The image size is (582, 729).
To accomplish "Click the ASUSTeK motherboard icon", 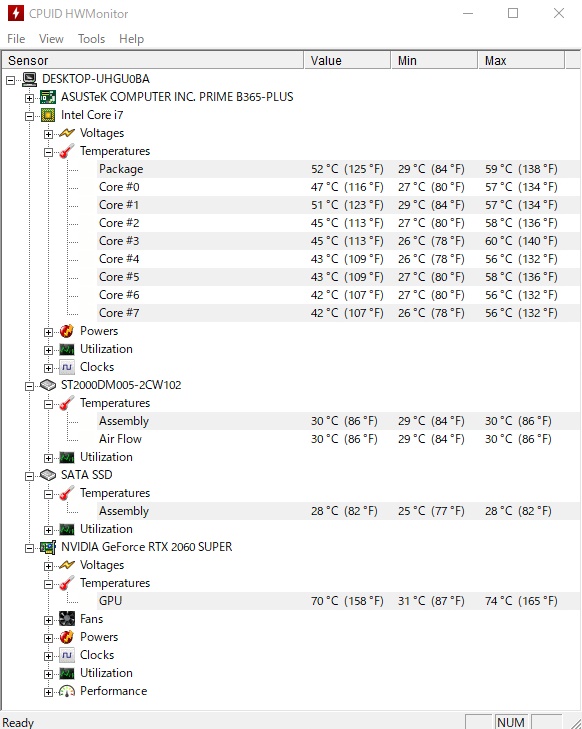I will tap(48, 97).
